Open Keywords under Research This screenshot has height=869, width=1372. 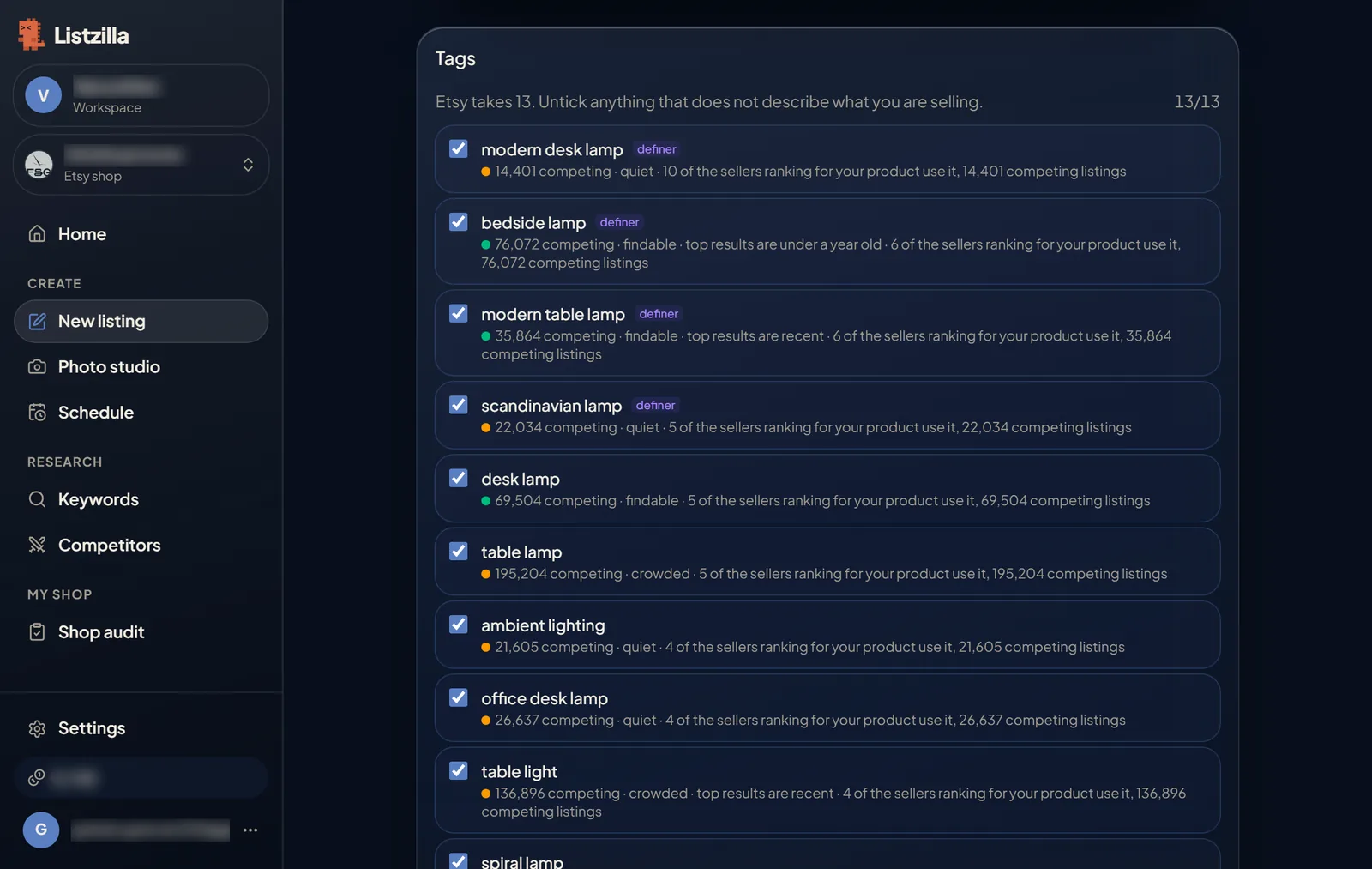click(x=141, y=499)
